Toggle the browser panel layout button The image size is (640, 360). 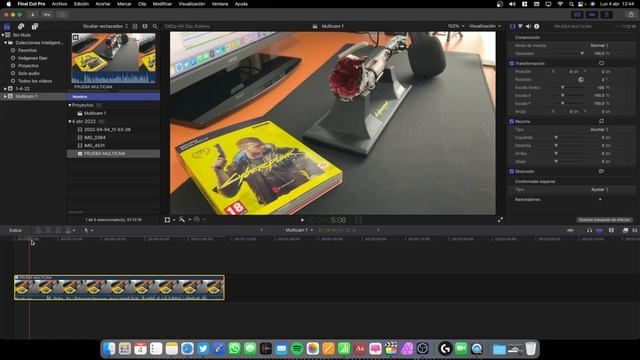tap(577, 15)
